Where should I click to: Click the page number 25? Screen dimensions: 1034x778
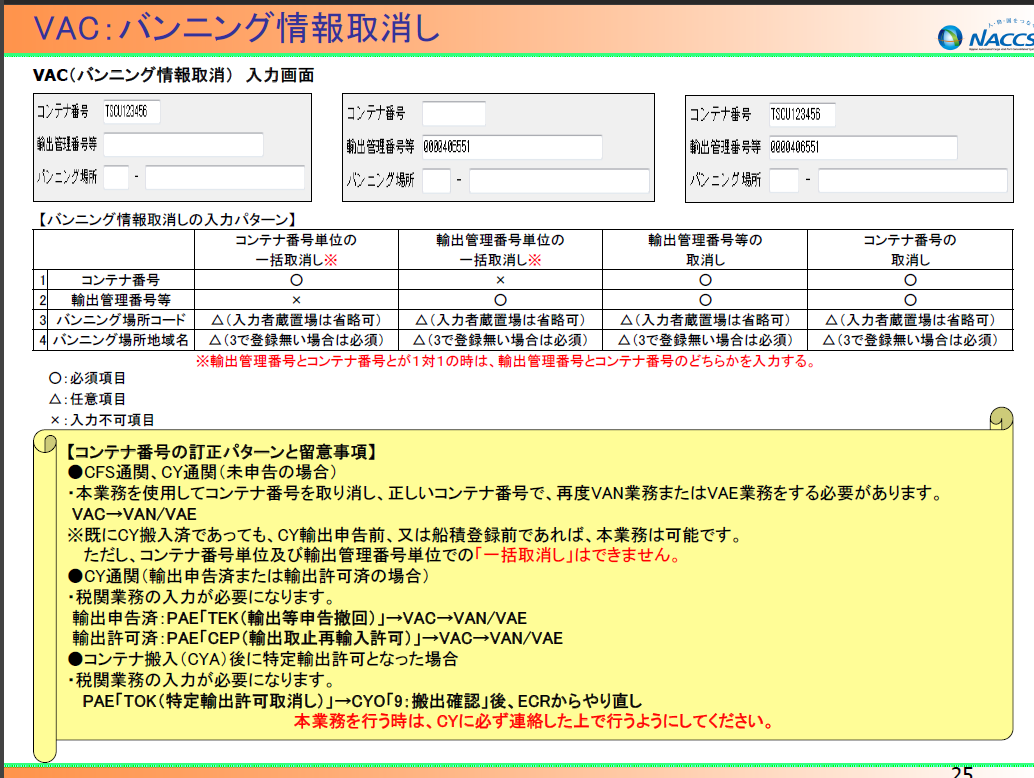tap(961, 772)
